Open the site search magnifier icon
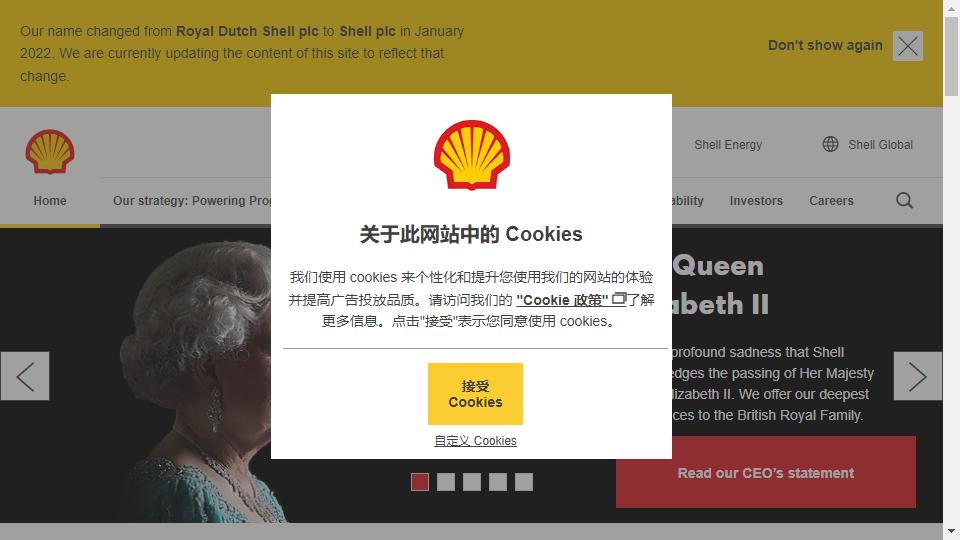 [904, 200]
